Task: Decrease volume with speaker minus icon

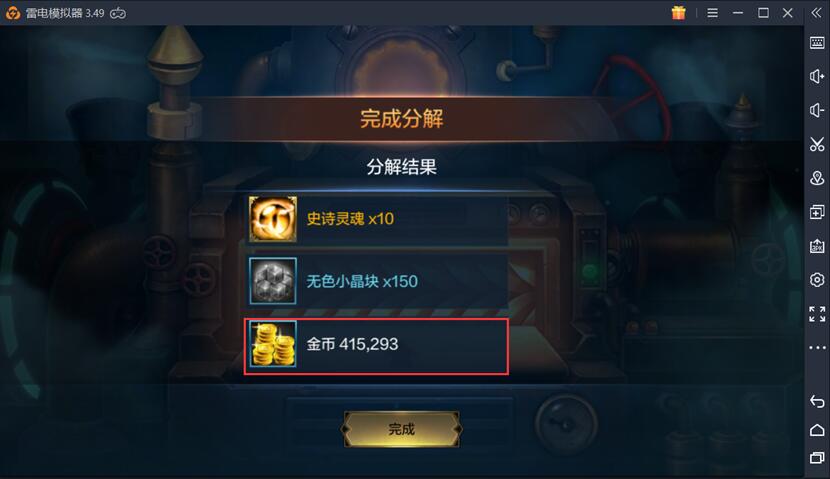Action: [x=817, y=110]
